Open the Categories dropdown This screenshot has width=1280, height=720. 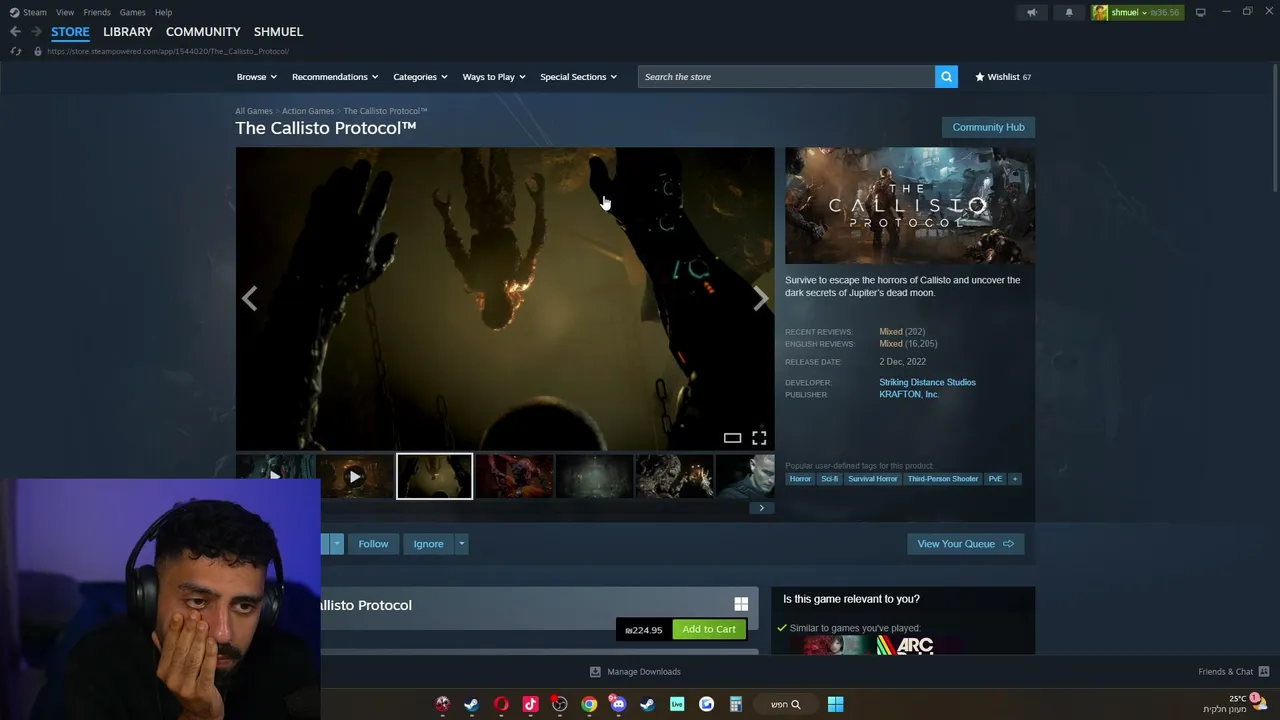tap(420, 77)
